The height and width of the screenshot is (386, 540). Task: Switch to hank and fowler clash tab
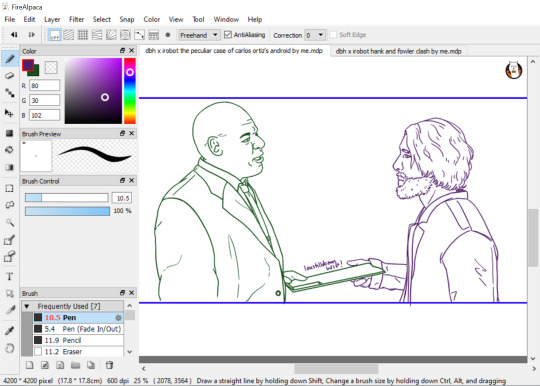pos(398,51)
